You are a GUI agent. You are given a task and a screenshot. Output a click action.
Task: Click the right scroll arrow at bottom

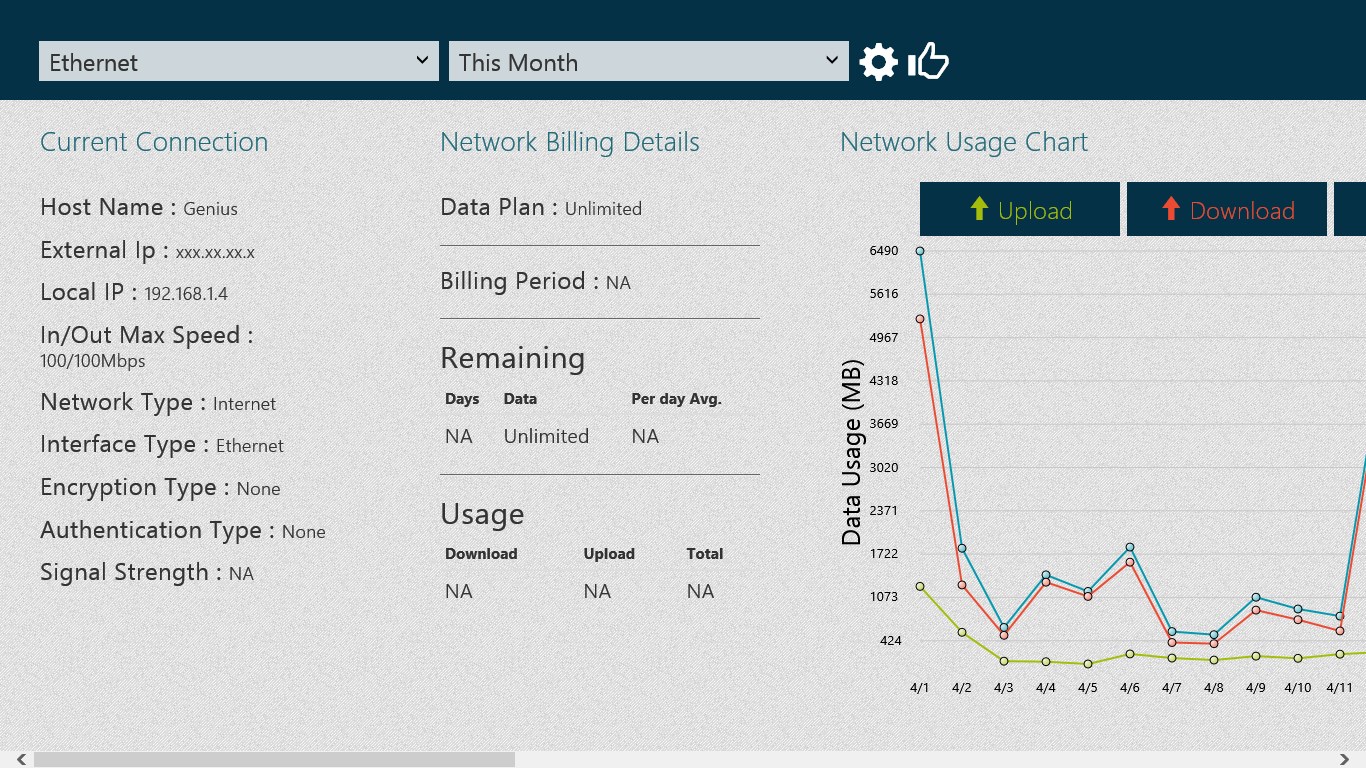[x=1345, y=760]
